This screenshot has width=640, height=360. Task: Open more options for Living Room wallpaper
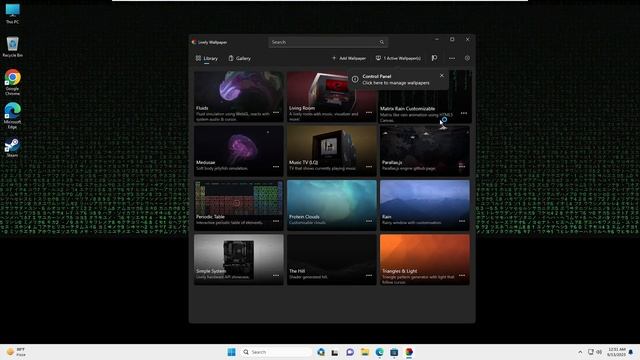pos(369,112)
